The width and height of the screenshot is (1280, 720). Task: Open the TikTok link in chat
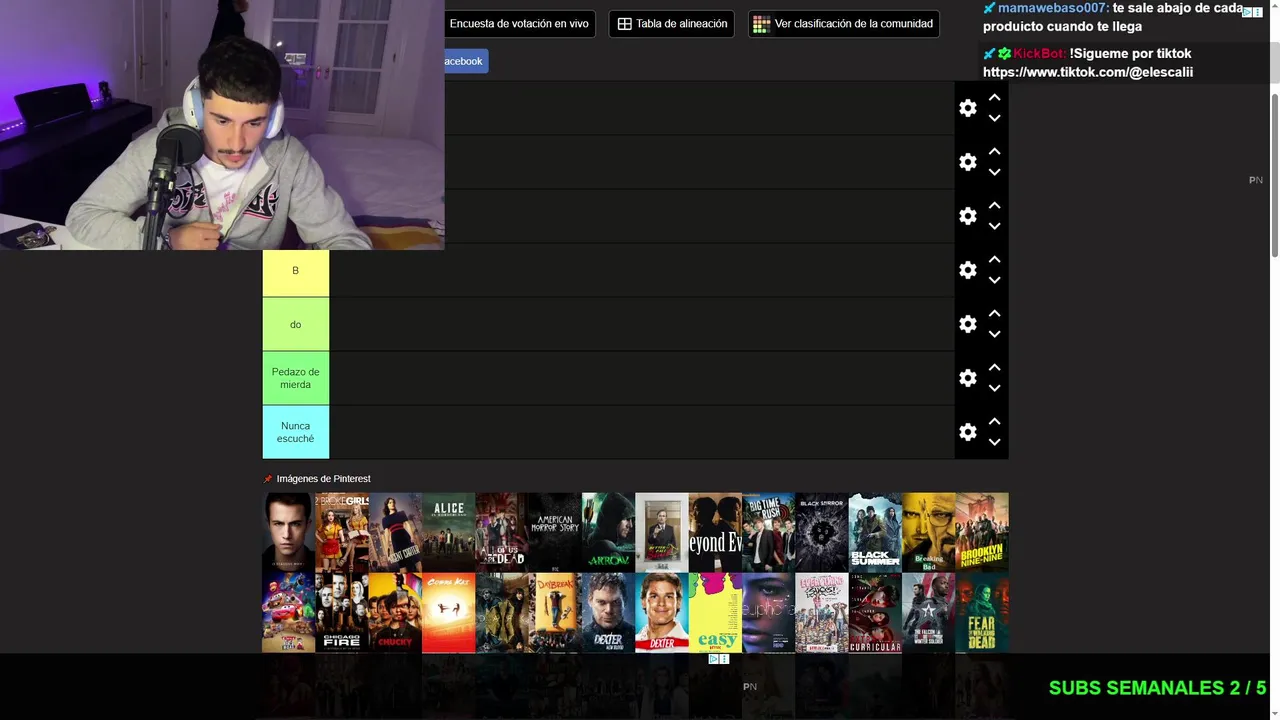(x=1088, y=72)
